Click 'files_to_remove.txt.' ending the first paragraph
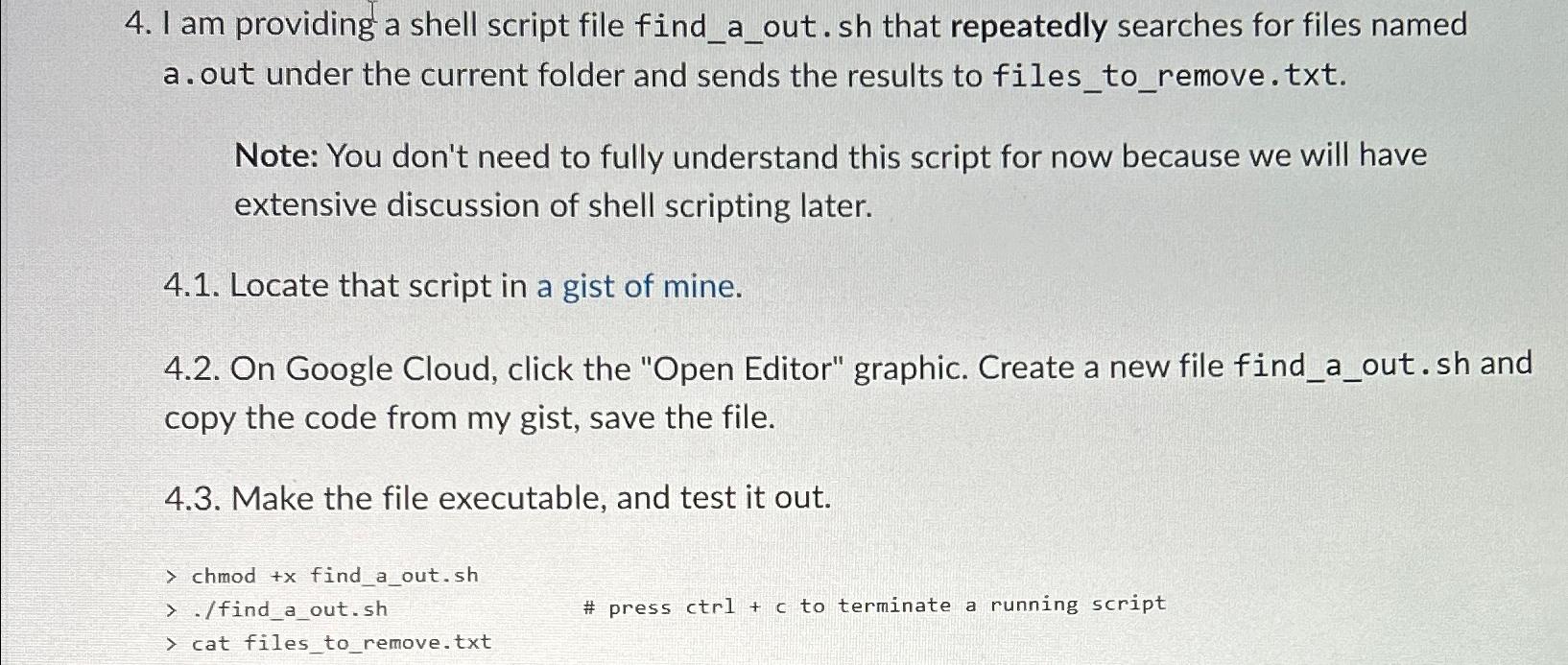The width and height of the screenshot is (1568, 665). [x=1169, y=75]
